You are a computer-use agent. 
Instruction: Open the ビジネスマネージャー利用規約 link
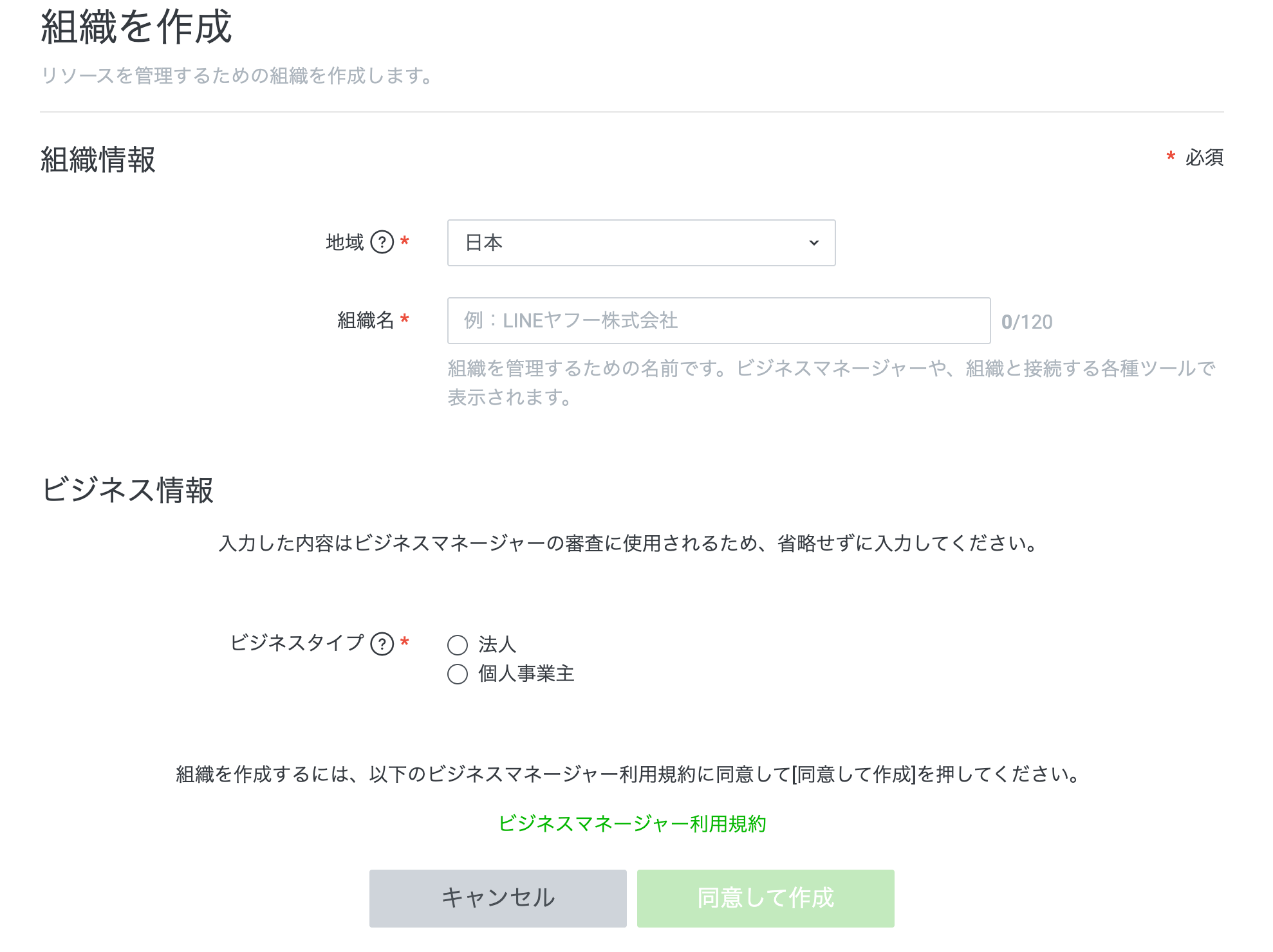pyautogui.click(x=632, y=824)
